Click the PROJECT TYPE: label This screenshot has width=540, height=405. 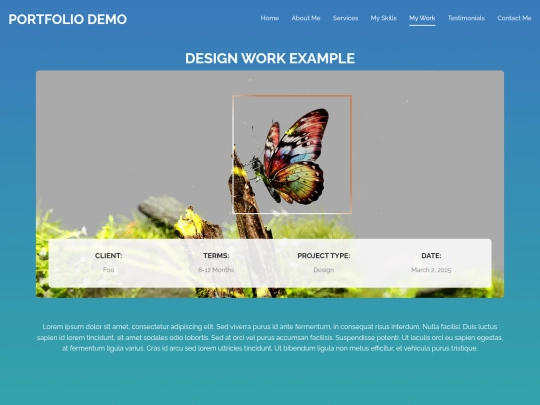324,256
